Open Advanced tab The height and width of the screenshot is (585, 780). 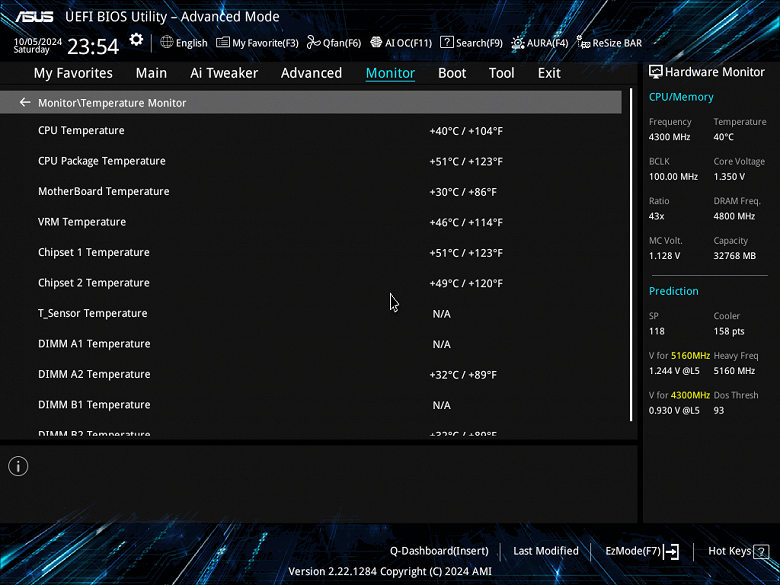[x=311, y=73]
